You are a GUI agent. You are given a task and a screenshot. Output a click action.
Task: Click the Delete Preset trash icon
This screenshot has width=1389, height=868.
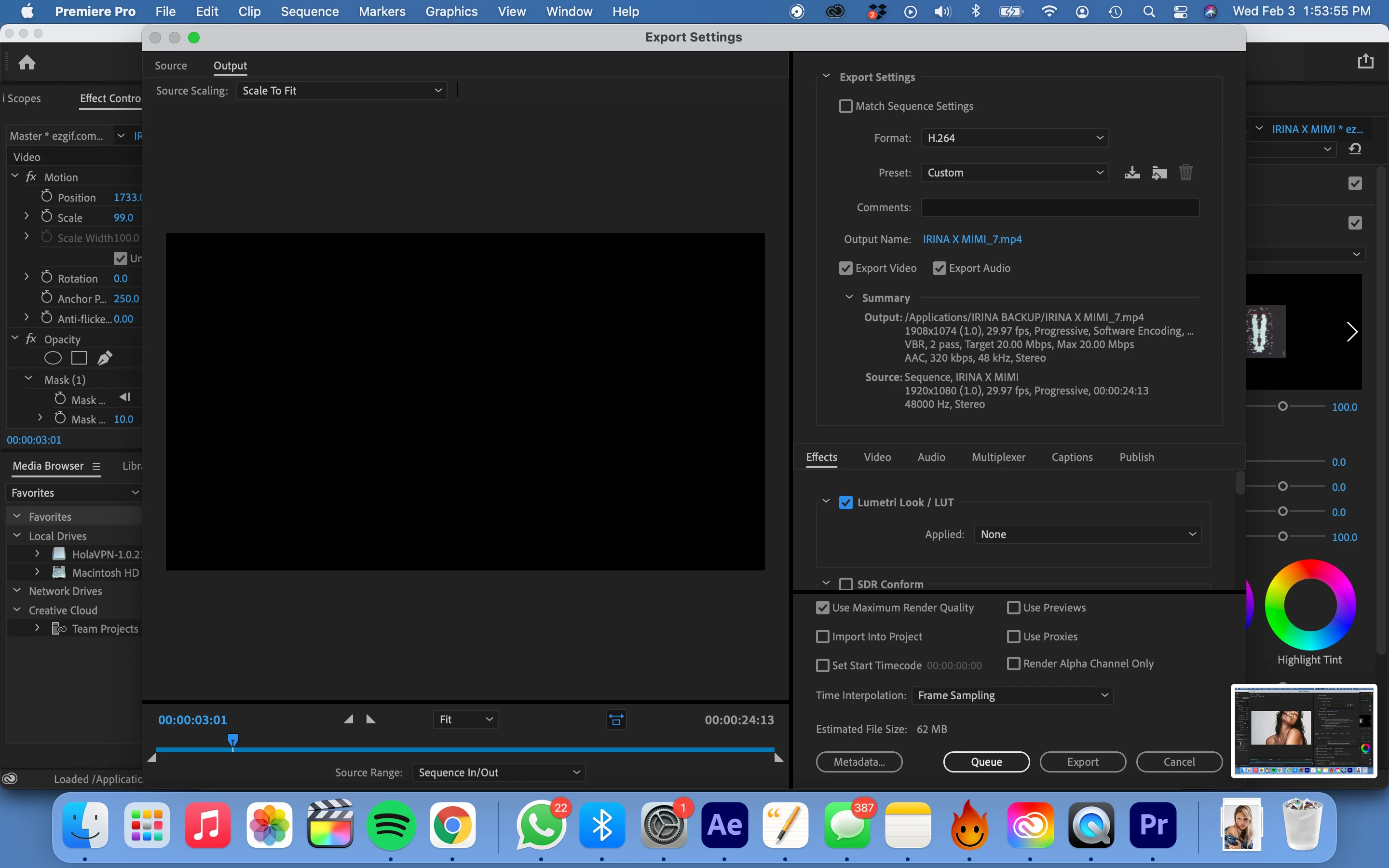(x=1185, y=173)
